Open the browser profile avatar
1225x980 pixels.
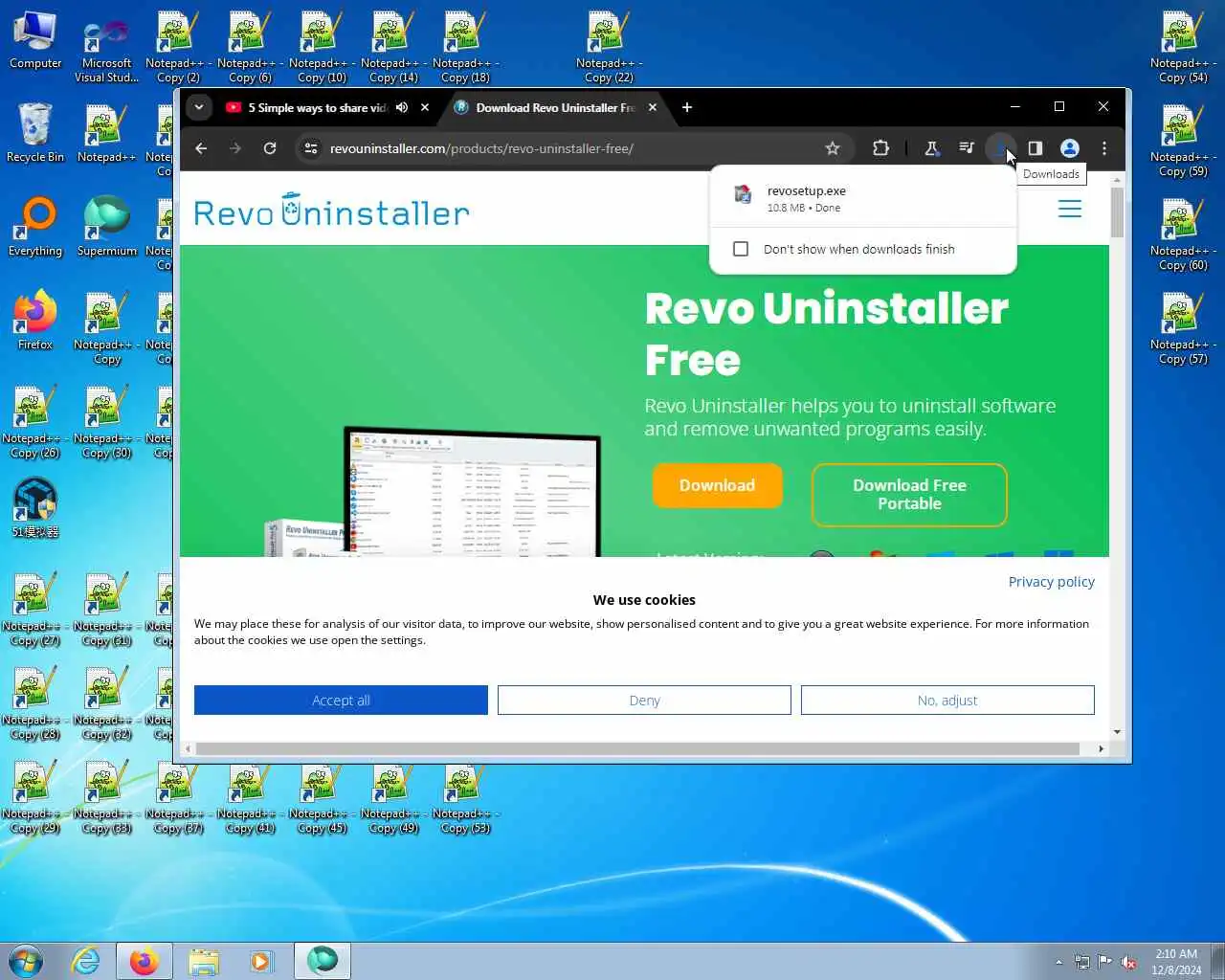click(x=1070, y=148)
